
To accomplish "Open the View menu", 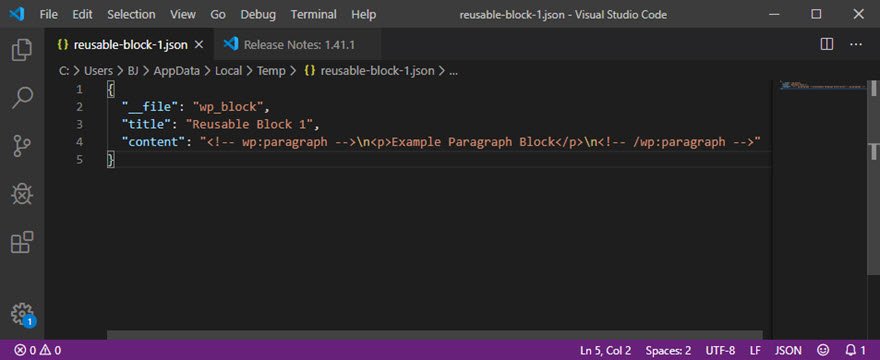I will pos(182,15).
